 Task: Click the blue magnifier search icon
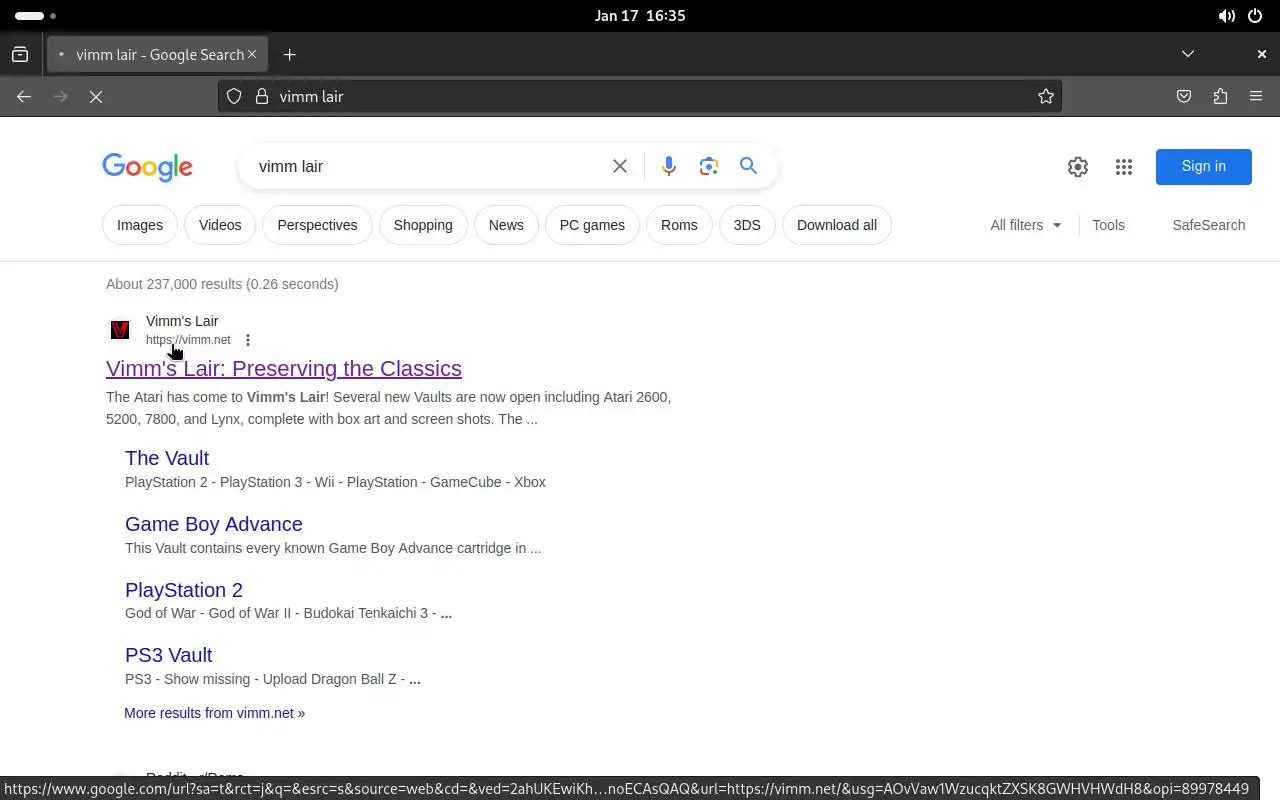(748, 166)
